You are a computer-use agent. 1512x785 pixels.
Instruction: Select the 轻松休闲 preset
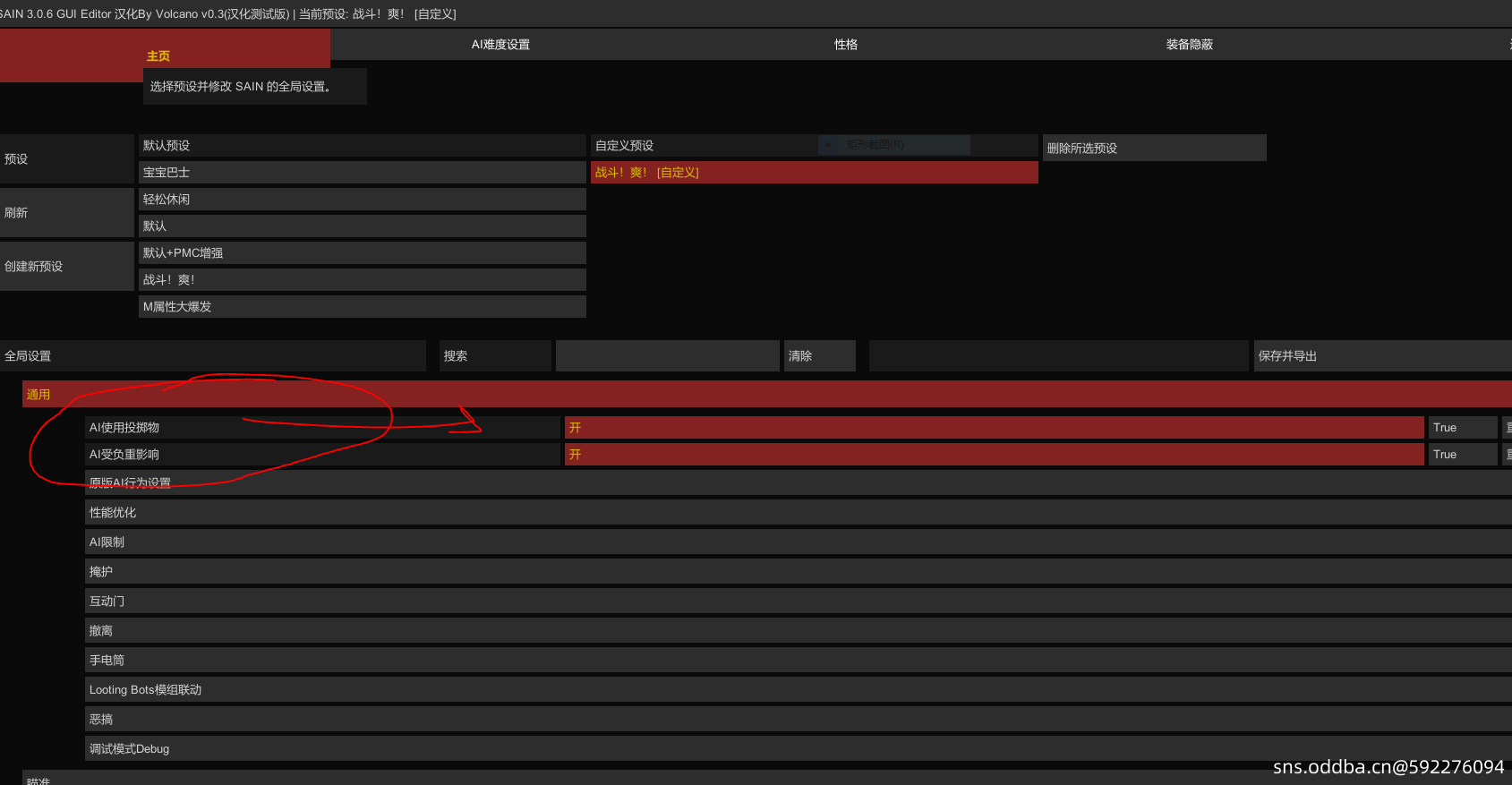(362, 200)
